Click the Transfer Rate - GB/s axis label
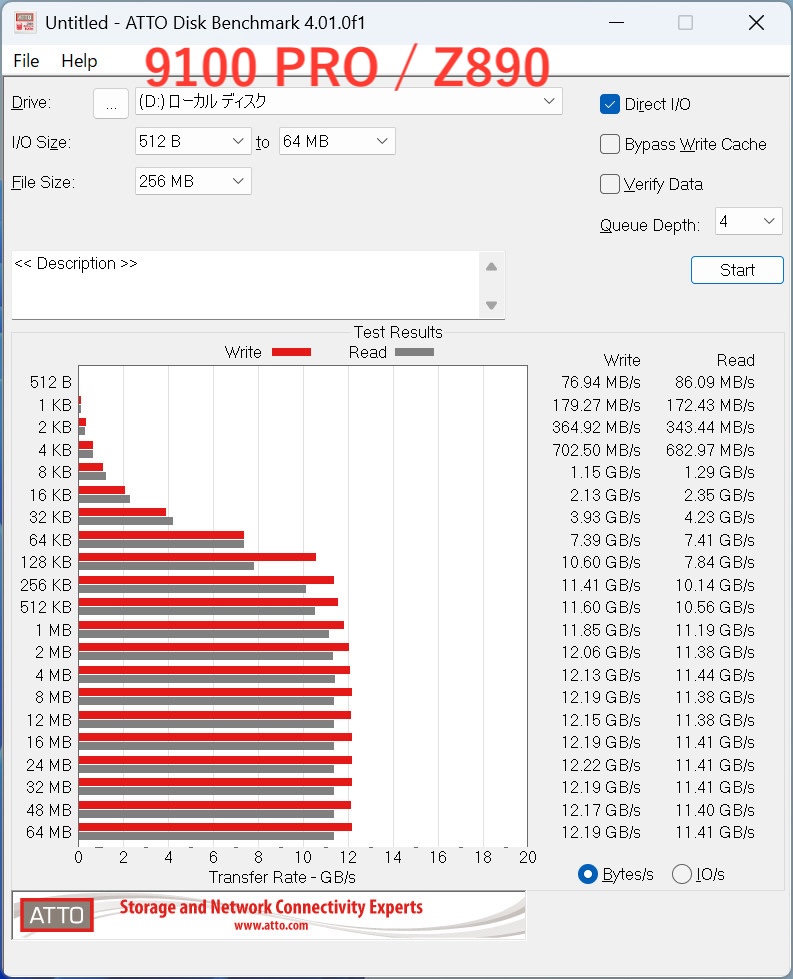This screenshot has width=793, height=979. pyautogui.click(x=282, y=877)
